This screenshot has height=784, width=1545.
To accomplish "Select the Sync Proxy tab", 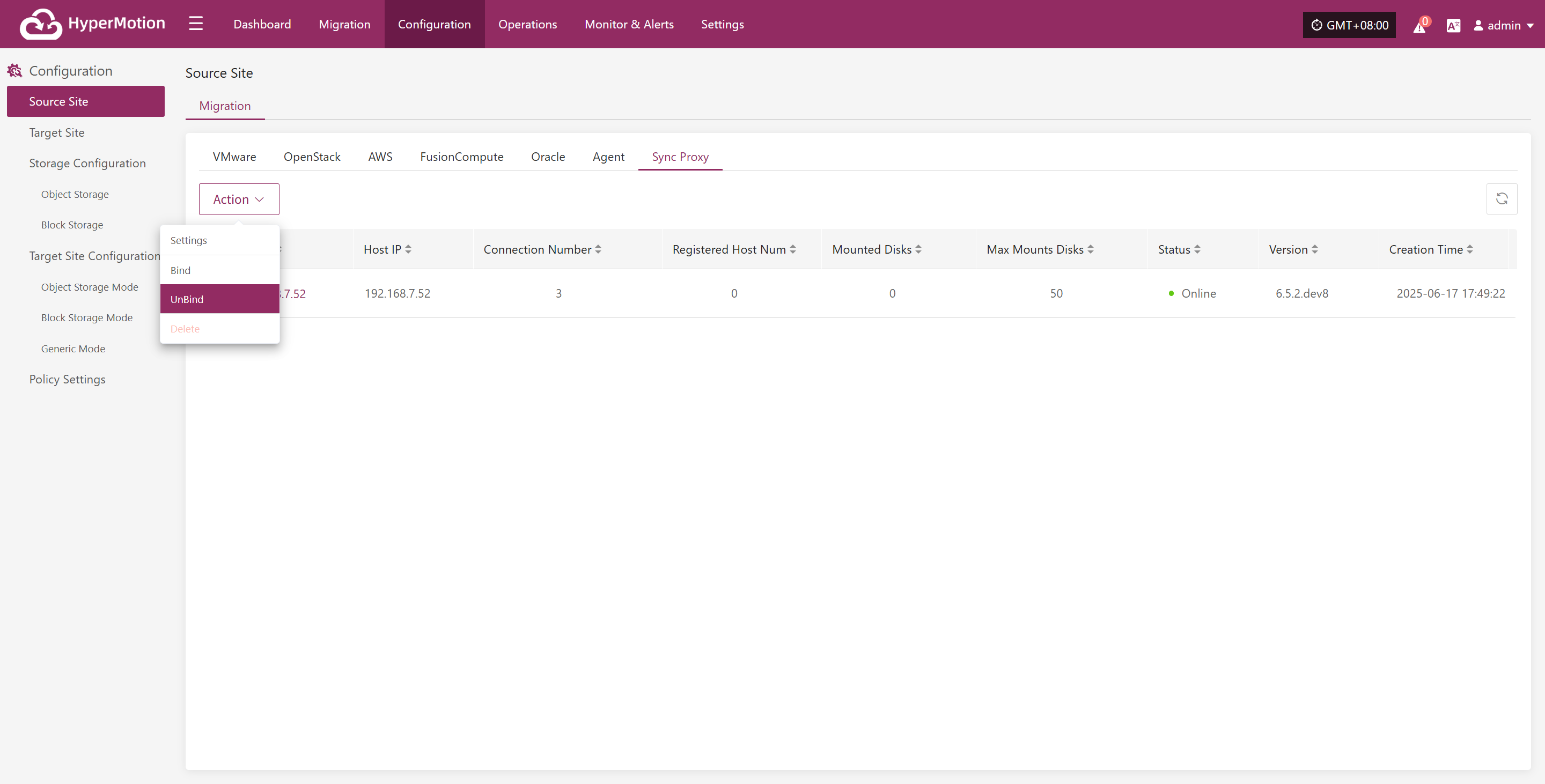I will point(680,157).
